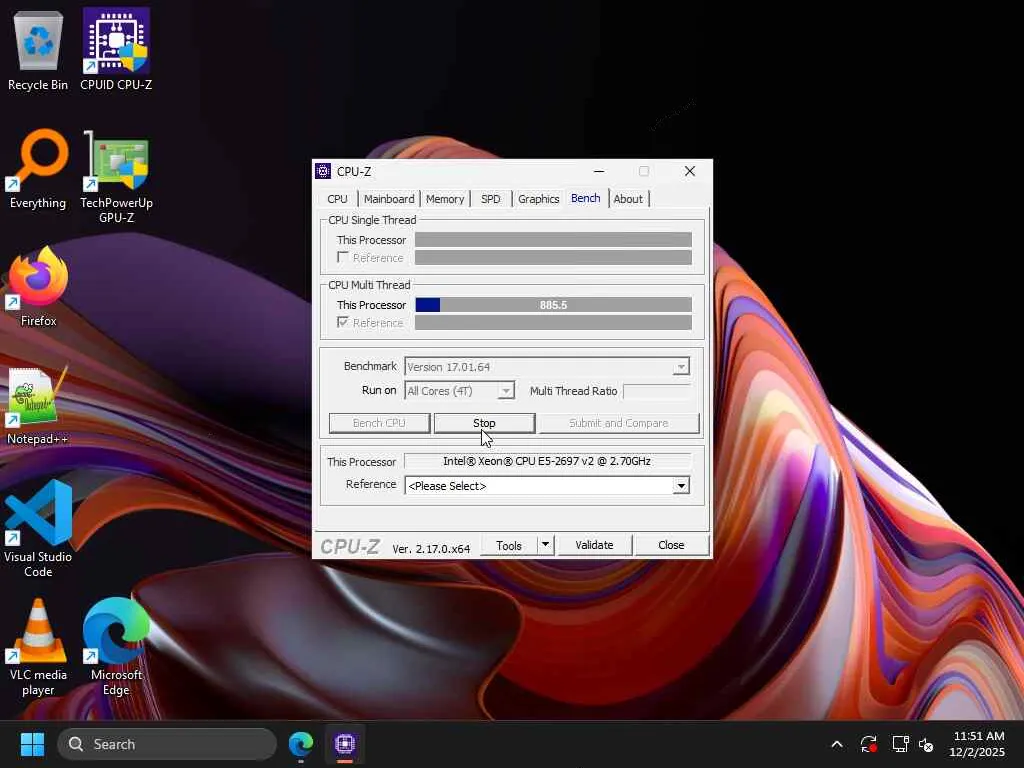Screen dimensions: 1024x768
Task: Toggle Multi Thread Reference checkbox
Action: [x=343, y=323]
